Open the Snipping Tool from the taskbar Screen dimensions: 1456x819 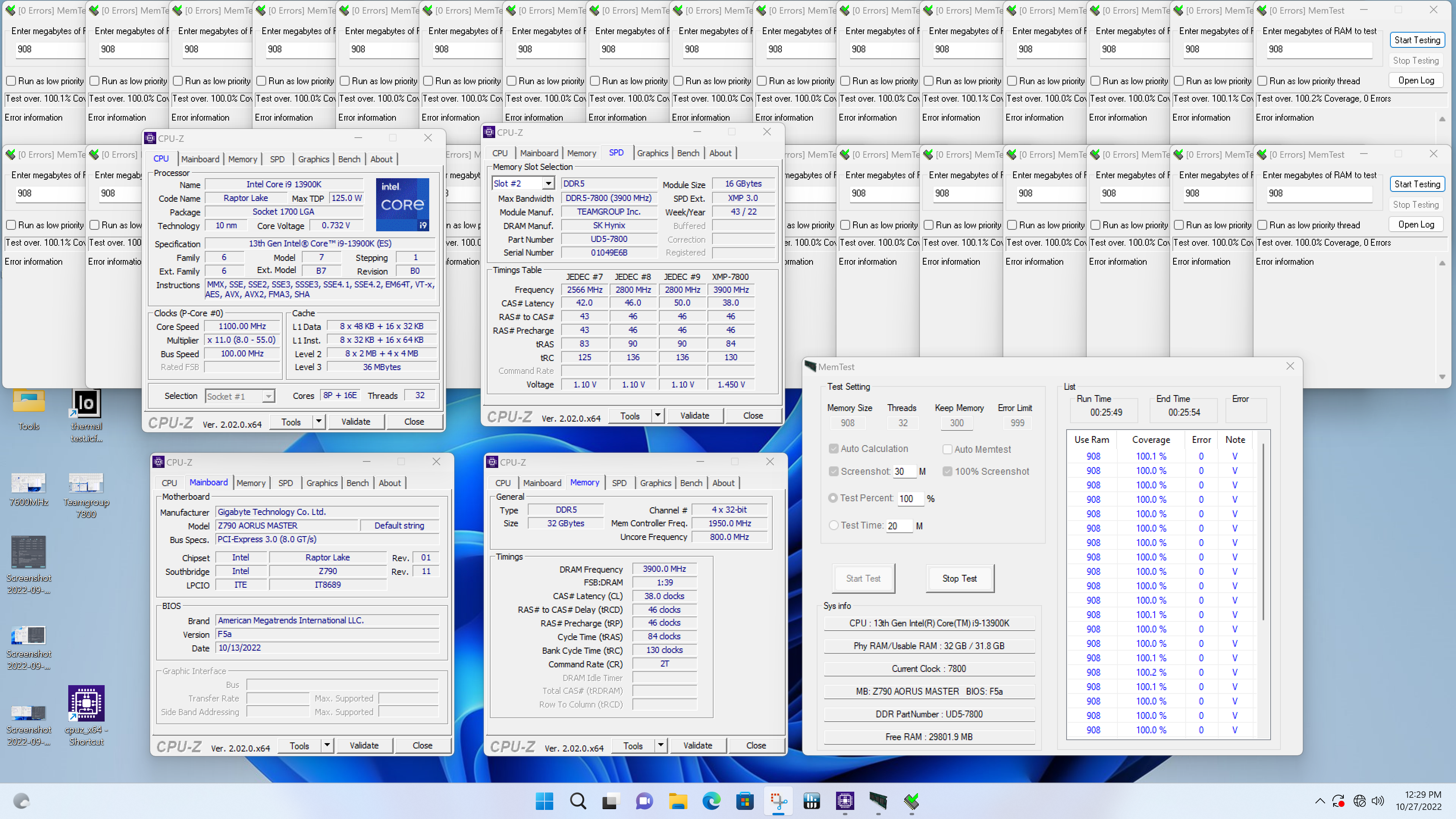(x=778, y=801)
